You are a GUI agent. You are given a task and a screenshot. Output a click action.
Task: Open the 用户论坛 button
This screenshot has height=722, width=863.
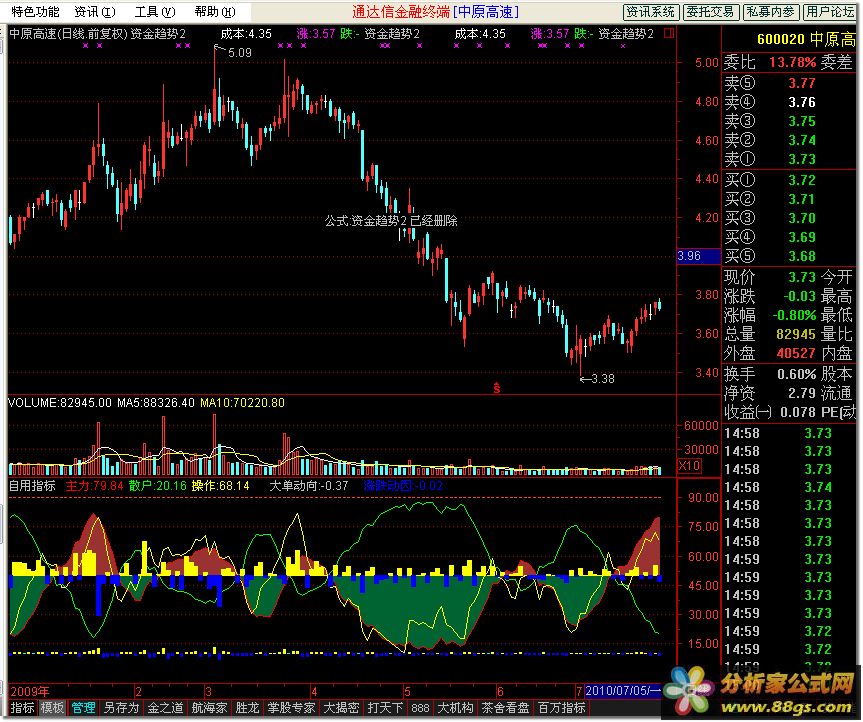[829, 12]
